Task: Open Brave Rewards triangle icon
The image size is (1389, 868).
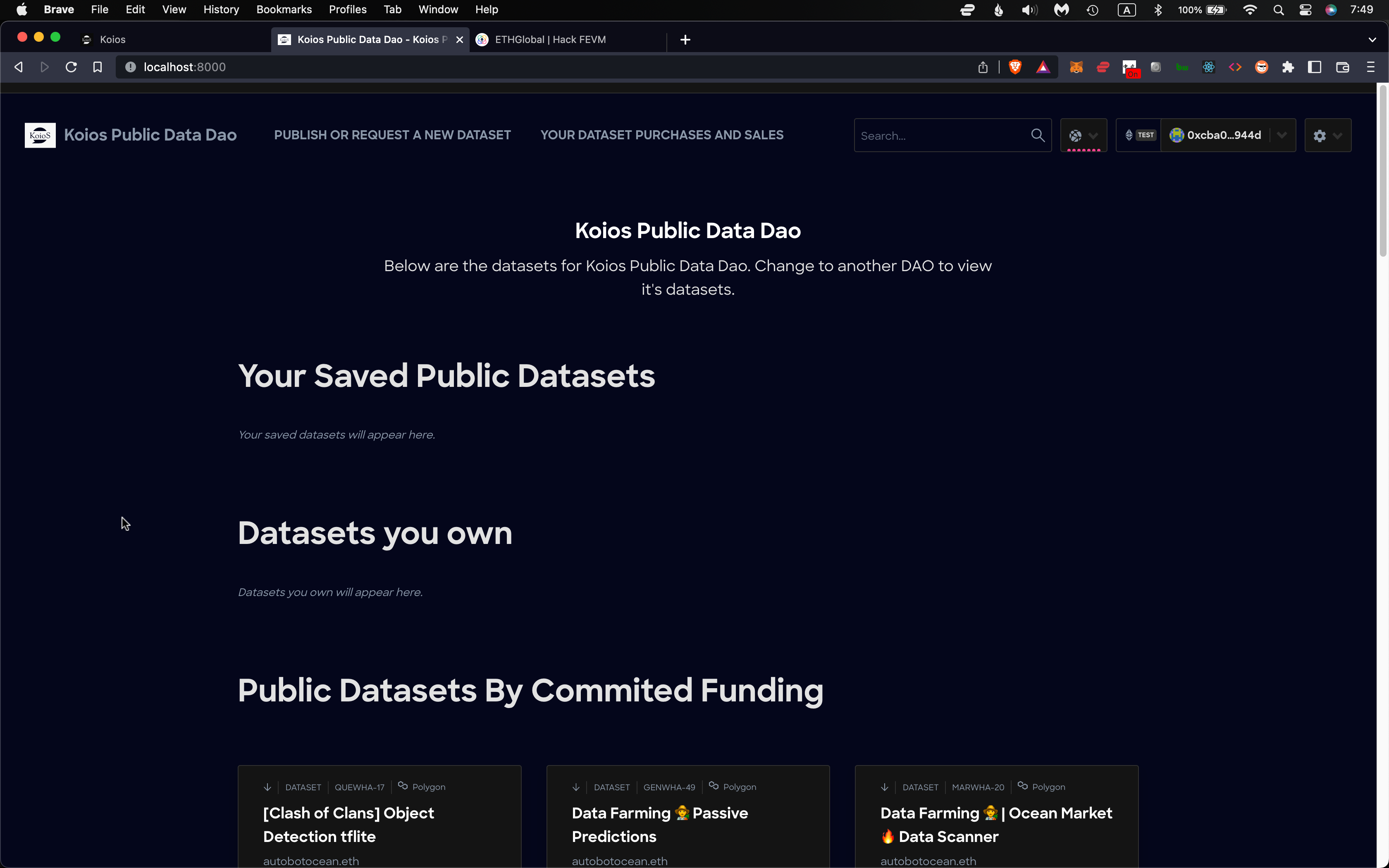Action: 1042,67
